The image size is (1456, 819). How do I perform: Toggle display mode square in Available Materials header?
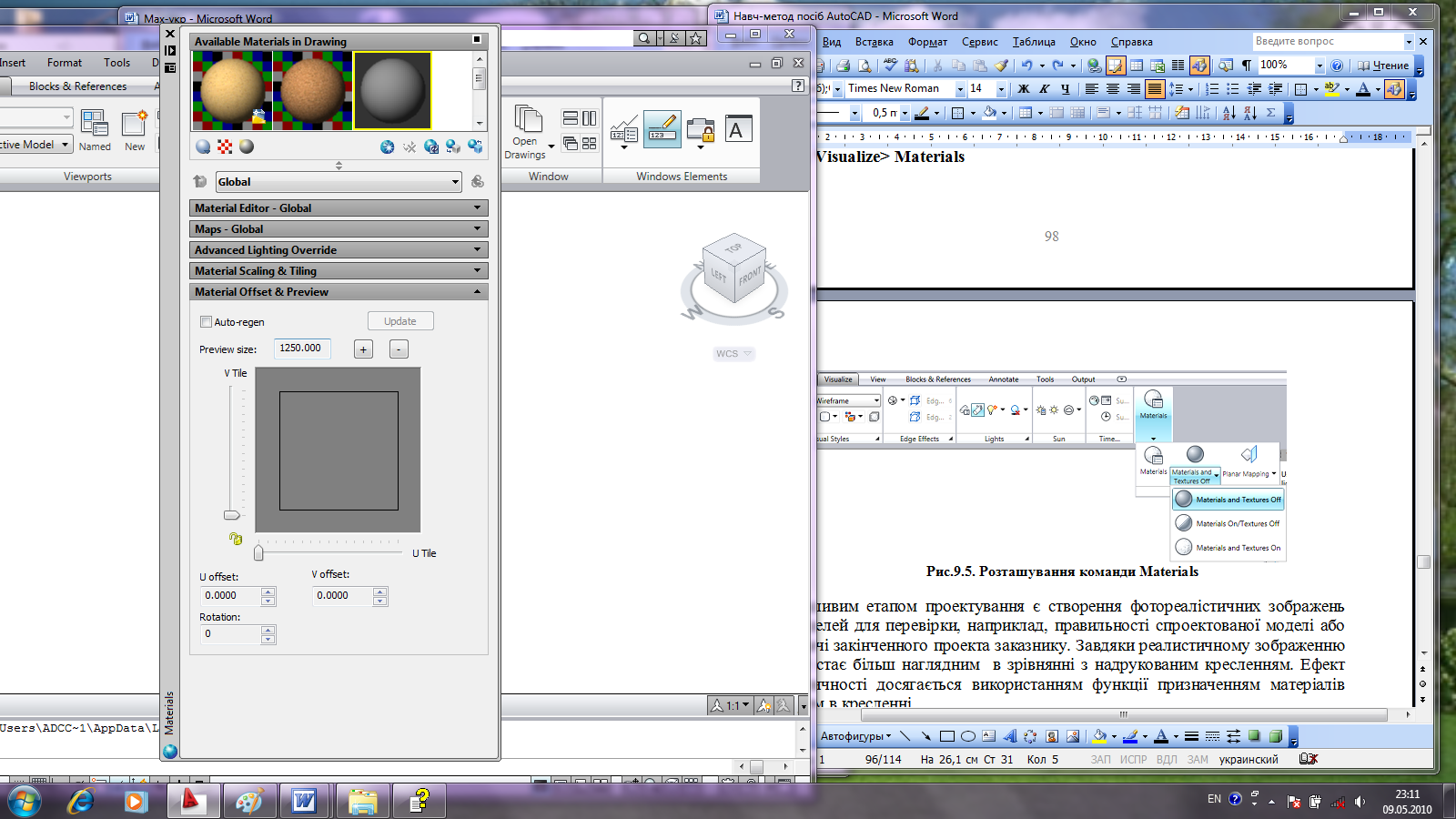click(x=477, y=40)
